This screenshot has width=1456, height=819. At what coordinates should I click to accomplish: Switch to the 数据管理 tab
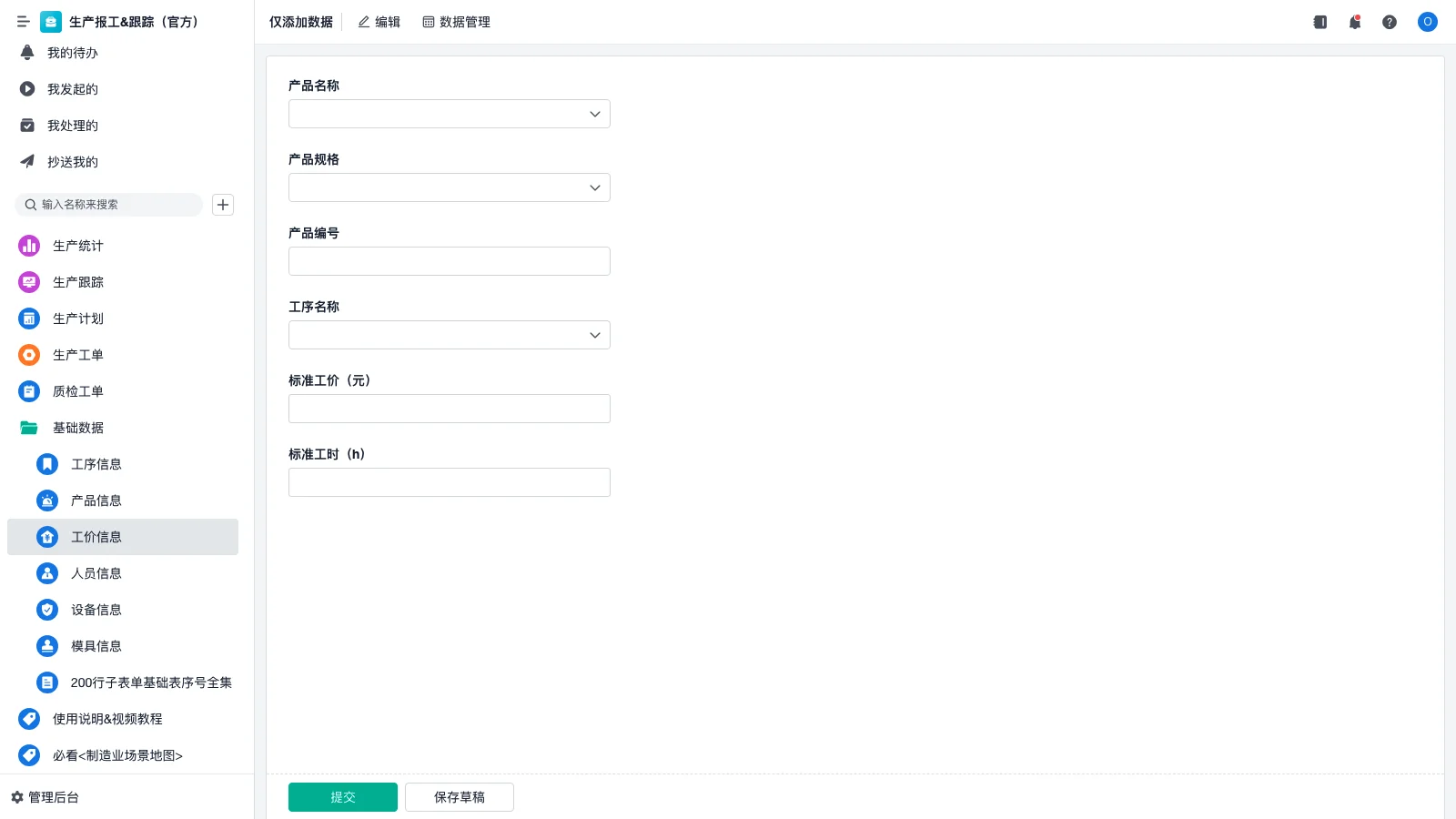[x=457, y=22]
